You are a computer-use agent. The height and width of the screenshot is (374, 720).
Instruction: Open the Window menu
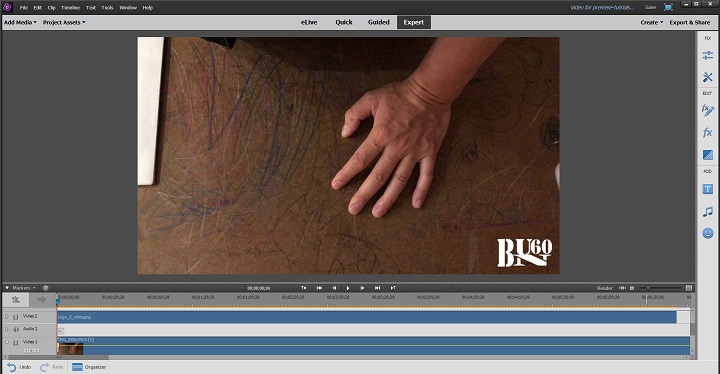tap(128, 8)
